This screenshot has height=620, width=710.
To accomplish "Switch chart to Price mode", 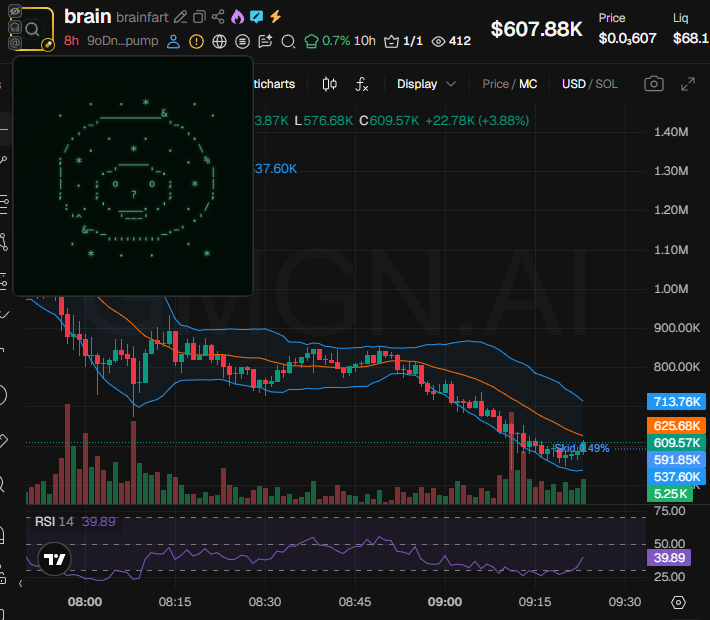I will pos(495,84).
